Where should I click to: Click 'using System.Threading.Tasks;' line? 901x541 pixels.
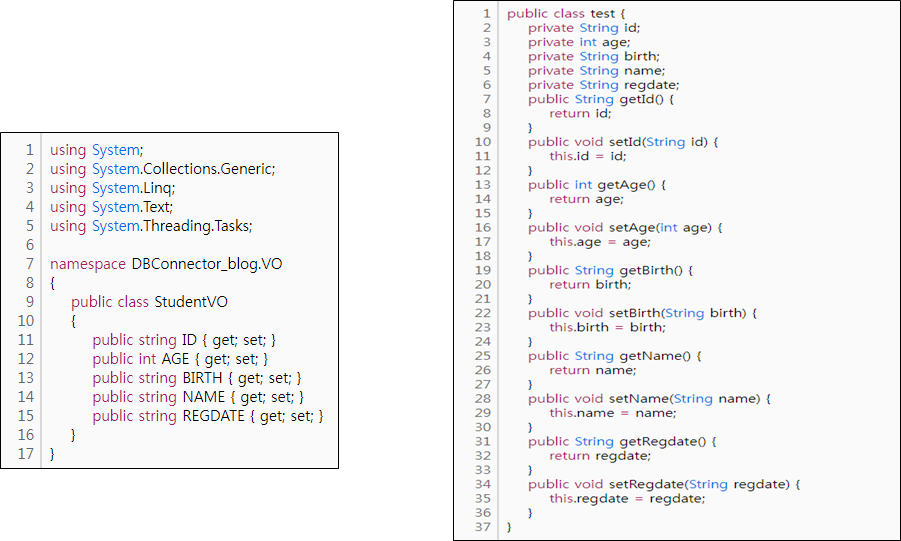point(151,226)
